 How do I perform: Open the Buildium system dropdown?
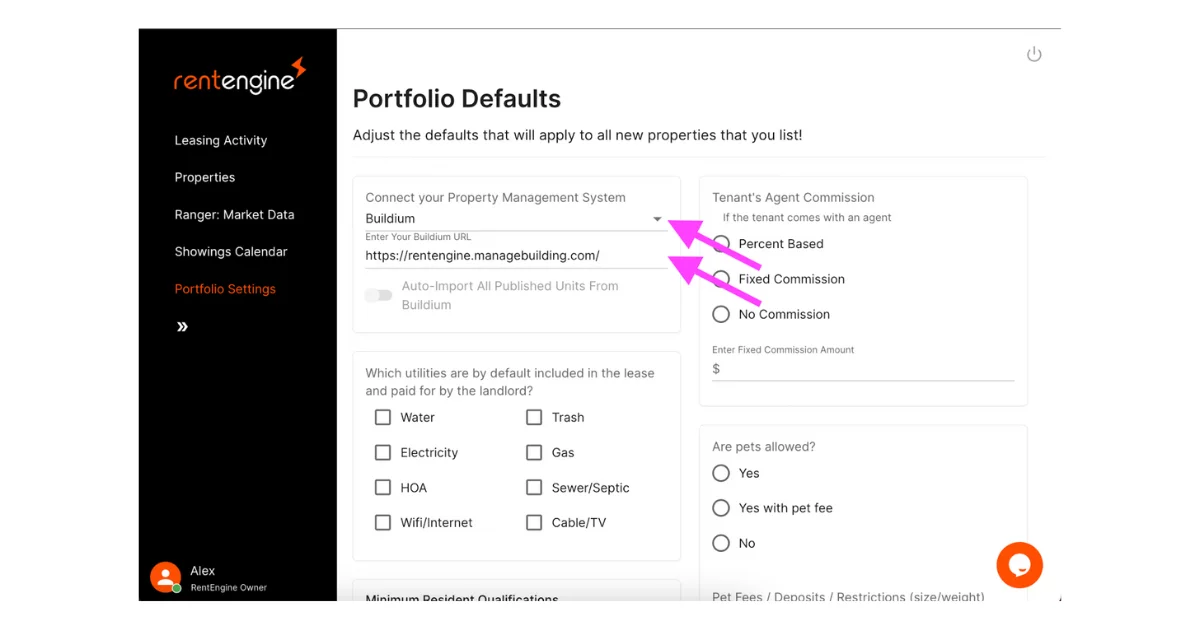pos(514,219)
